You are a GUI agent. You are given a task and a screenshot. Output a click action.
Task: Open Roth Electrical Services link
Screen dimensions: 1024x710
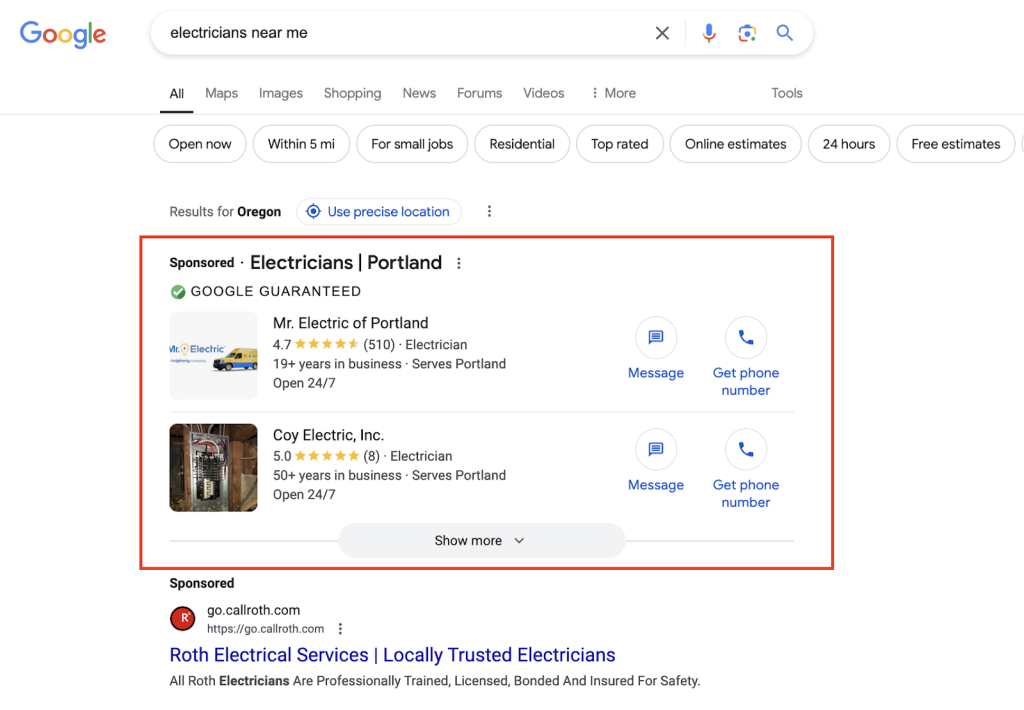point(392,655)
